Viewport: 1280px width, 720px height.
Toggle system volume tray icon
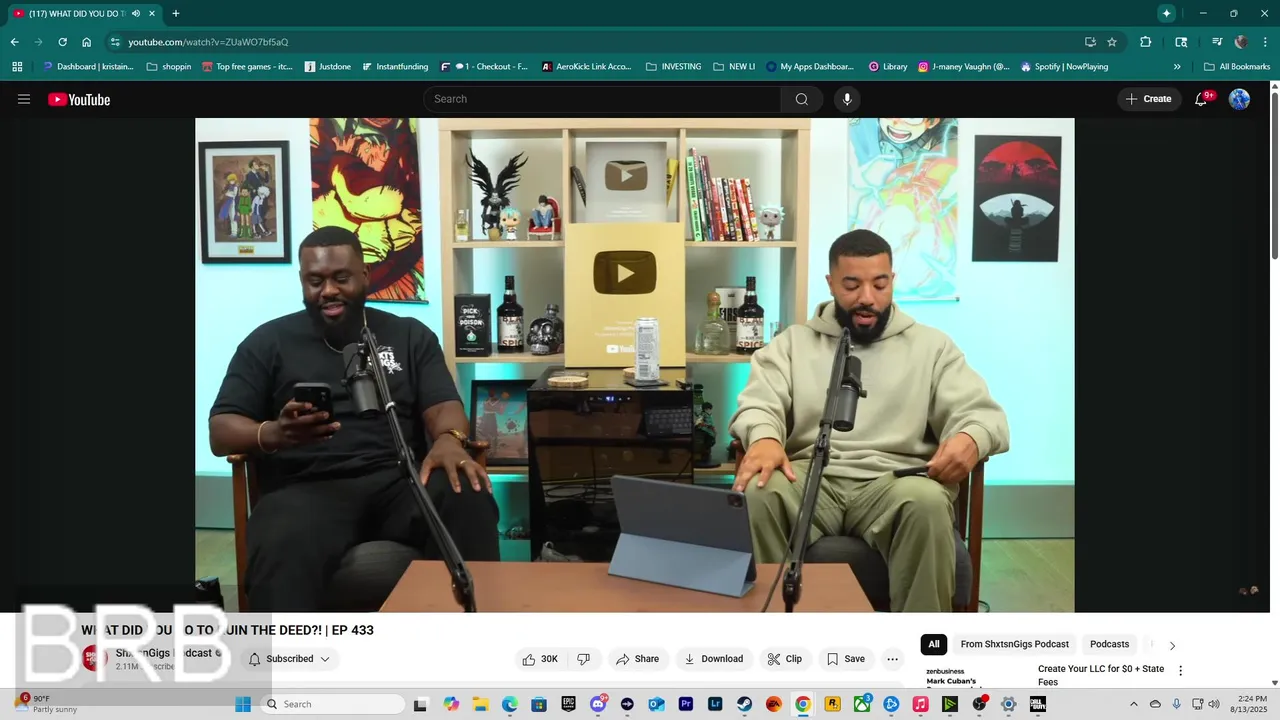pos(1214,704)
